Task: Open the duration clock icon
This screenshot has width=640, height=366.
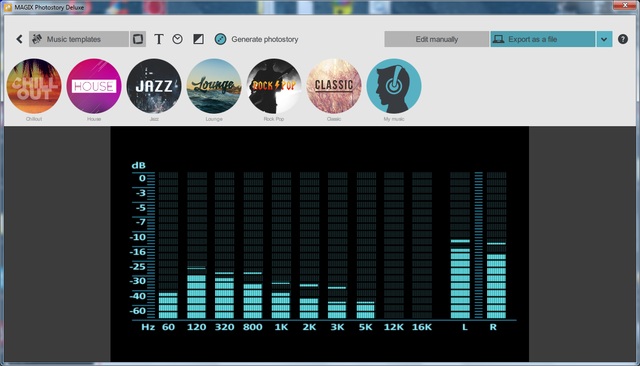Action: (x=178, y=39)
